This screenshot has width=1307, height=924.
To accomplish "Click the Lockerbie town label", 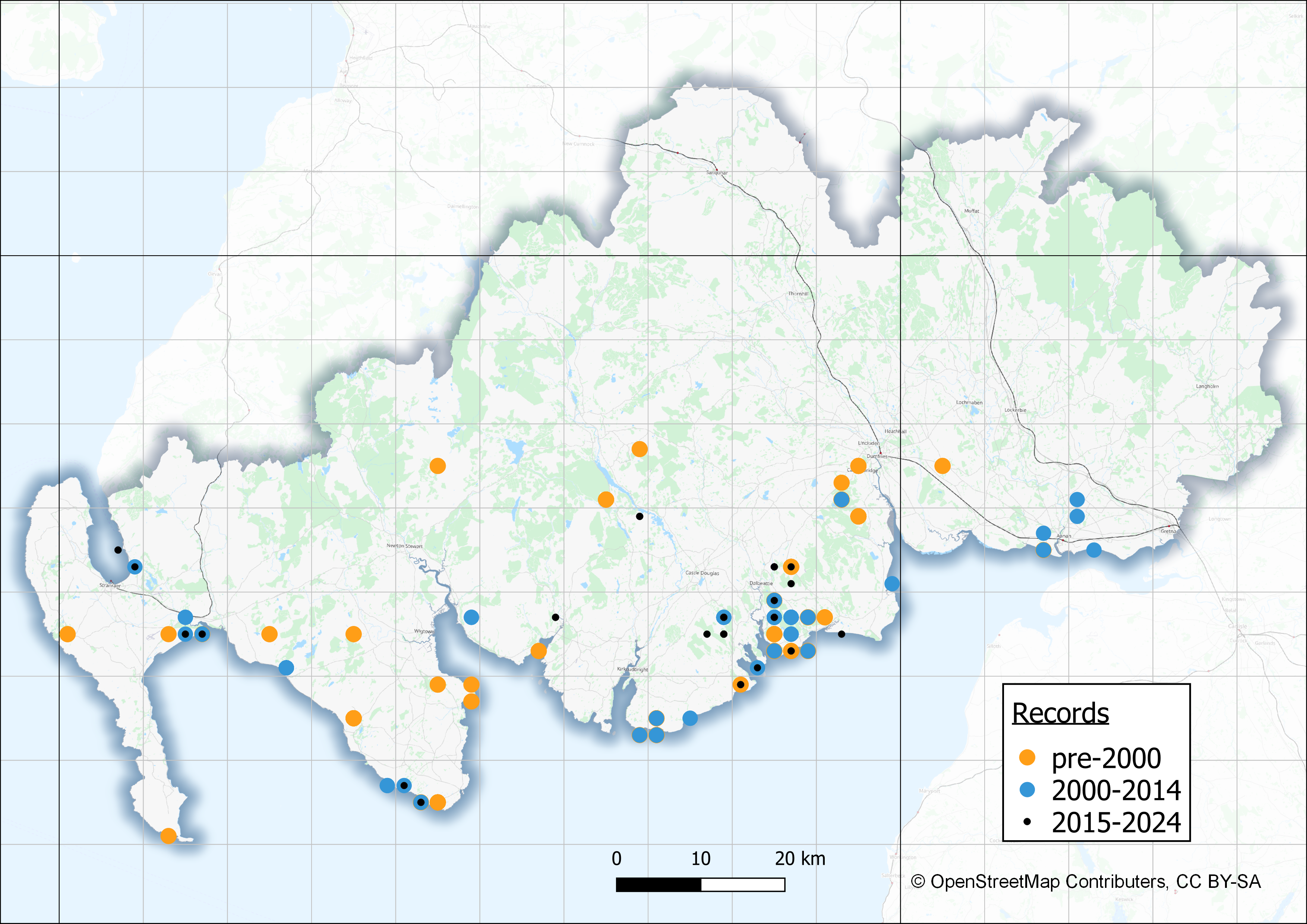I will coord(1015,410).
